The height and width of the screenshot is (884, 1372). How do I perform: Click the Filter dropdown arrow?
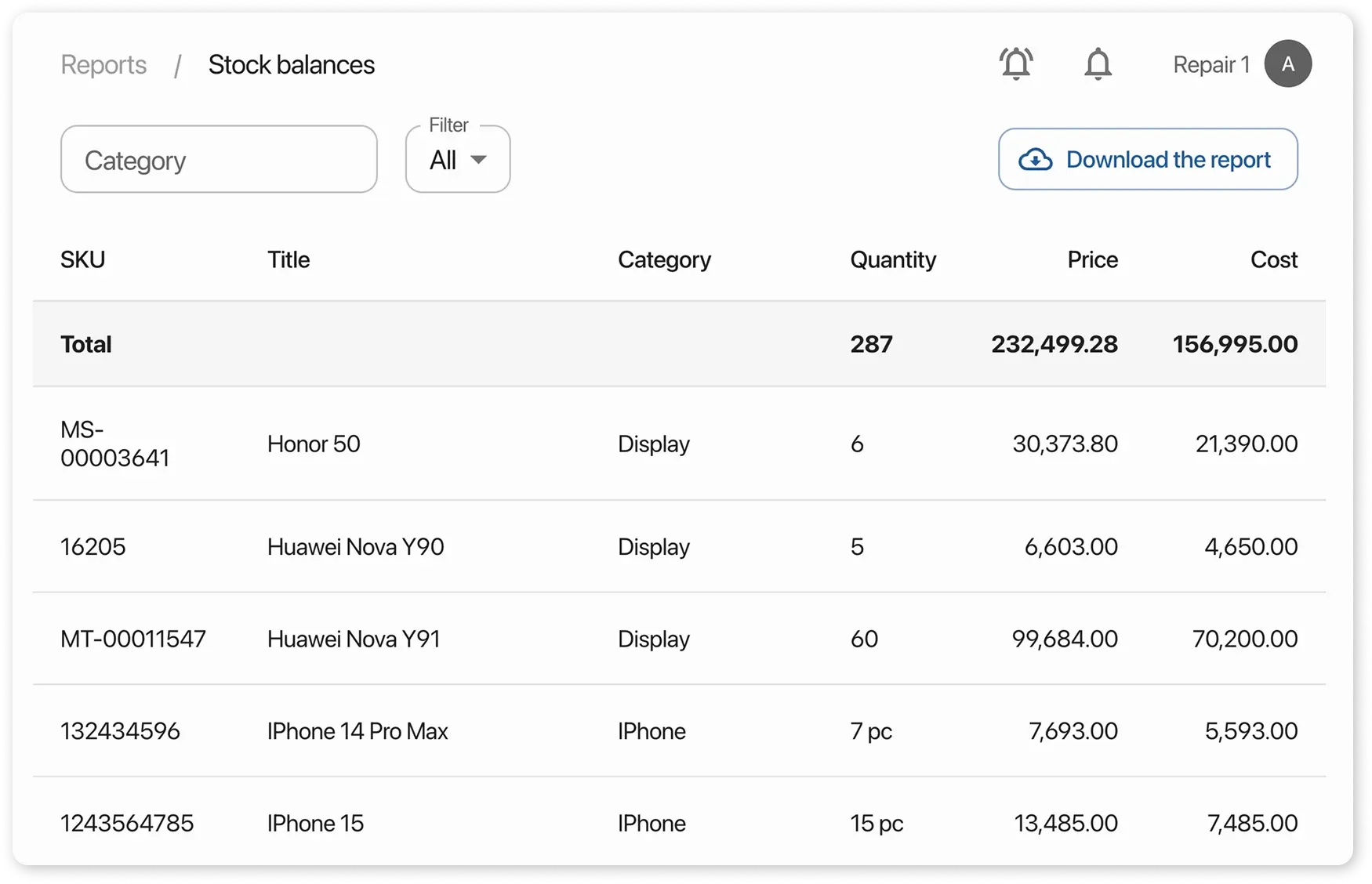pos(478,160)
